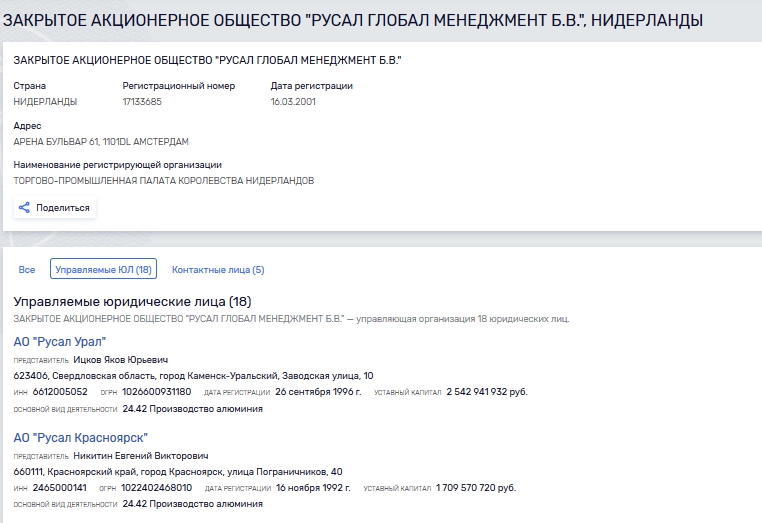This screenshot has width=762, height=523.
Task: Click registration date 16.03.2001
Action: (x=293, y=102)
